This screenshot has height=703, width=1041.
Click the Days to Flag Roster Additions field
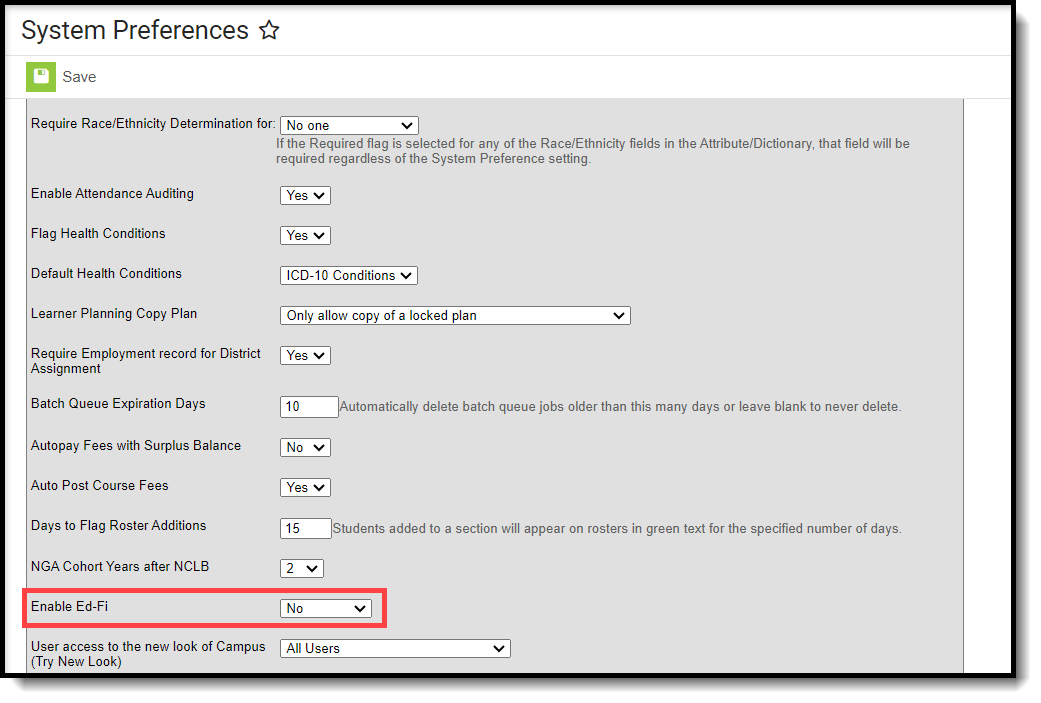[x=305, y=528]
